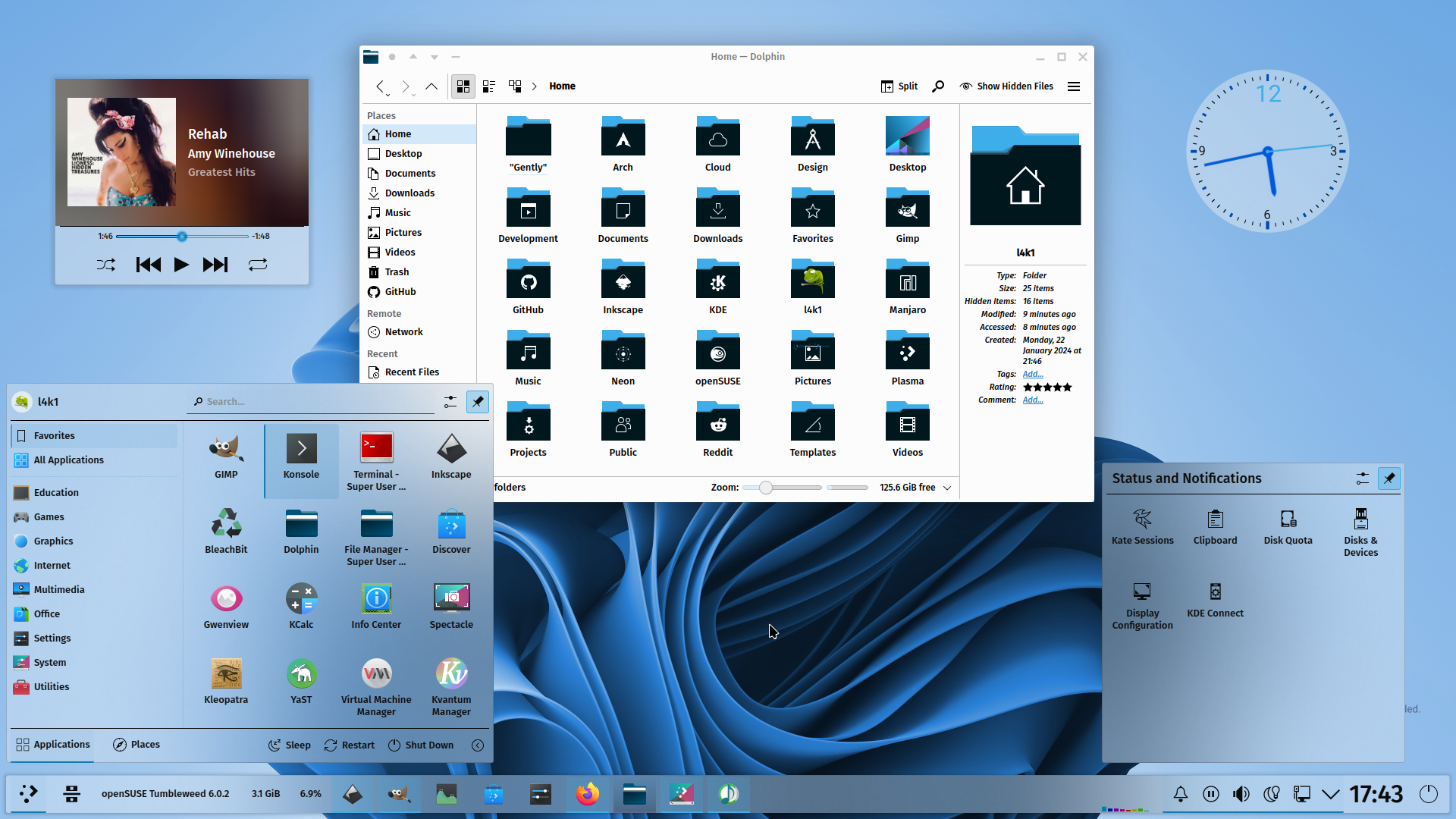Focus the launcher Search field
The width and height of the screenshot is (1456, 819).
click(311, 402)
